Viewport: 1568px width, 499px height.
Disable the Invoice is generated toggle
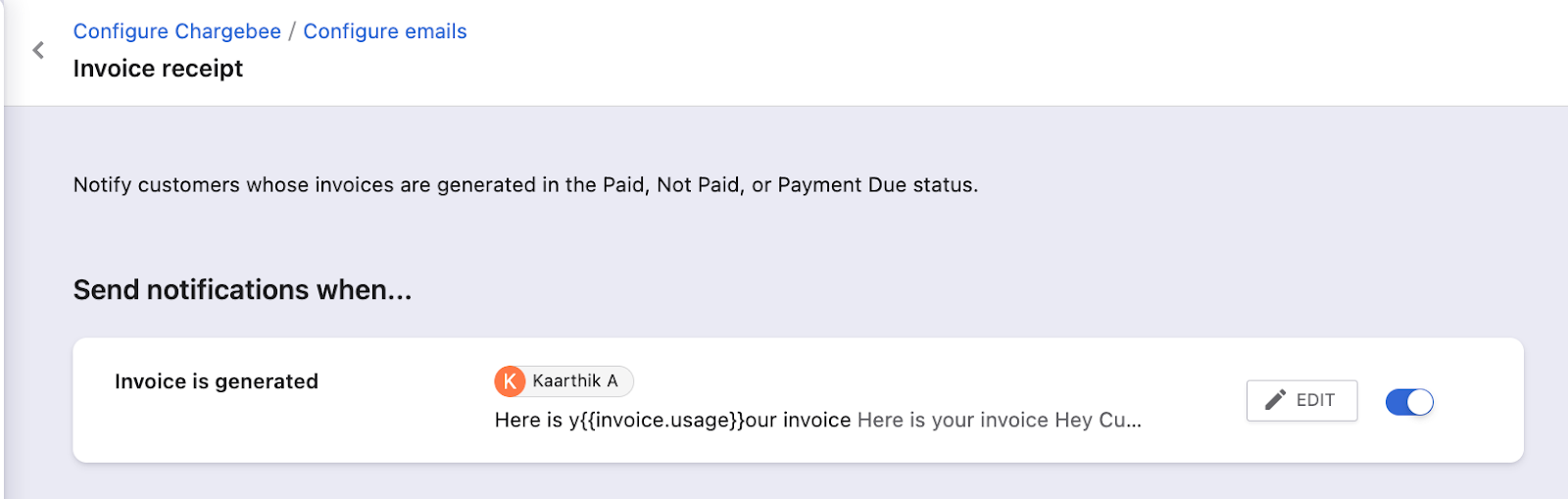(1409, 402)
